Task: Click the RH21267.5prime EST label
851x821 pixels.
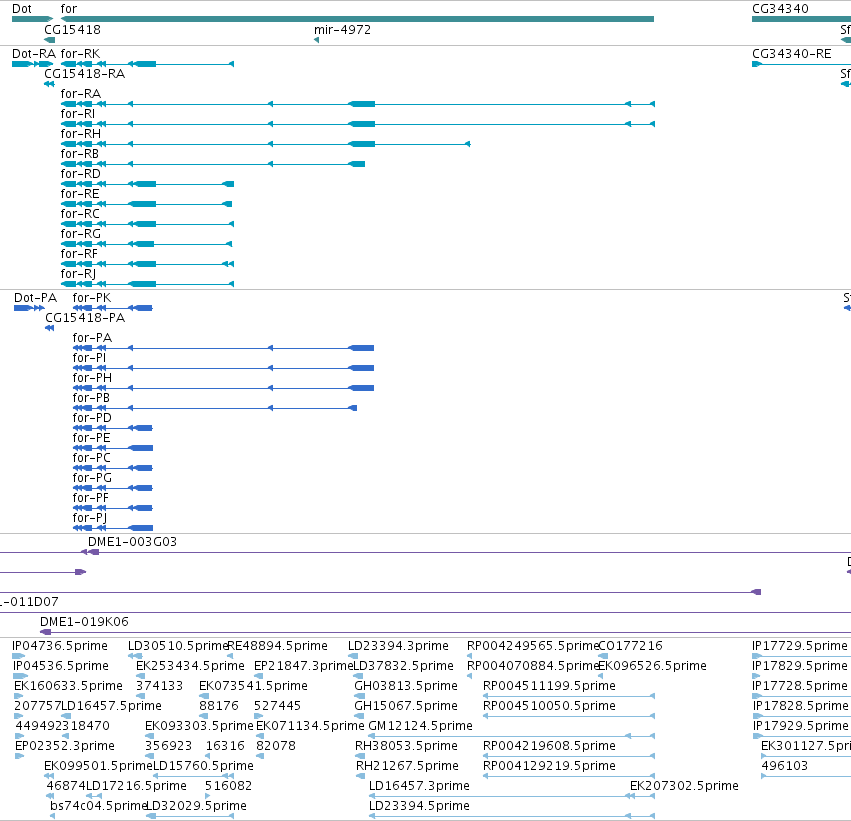Action: pos(407,766)
